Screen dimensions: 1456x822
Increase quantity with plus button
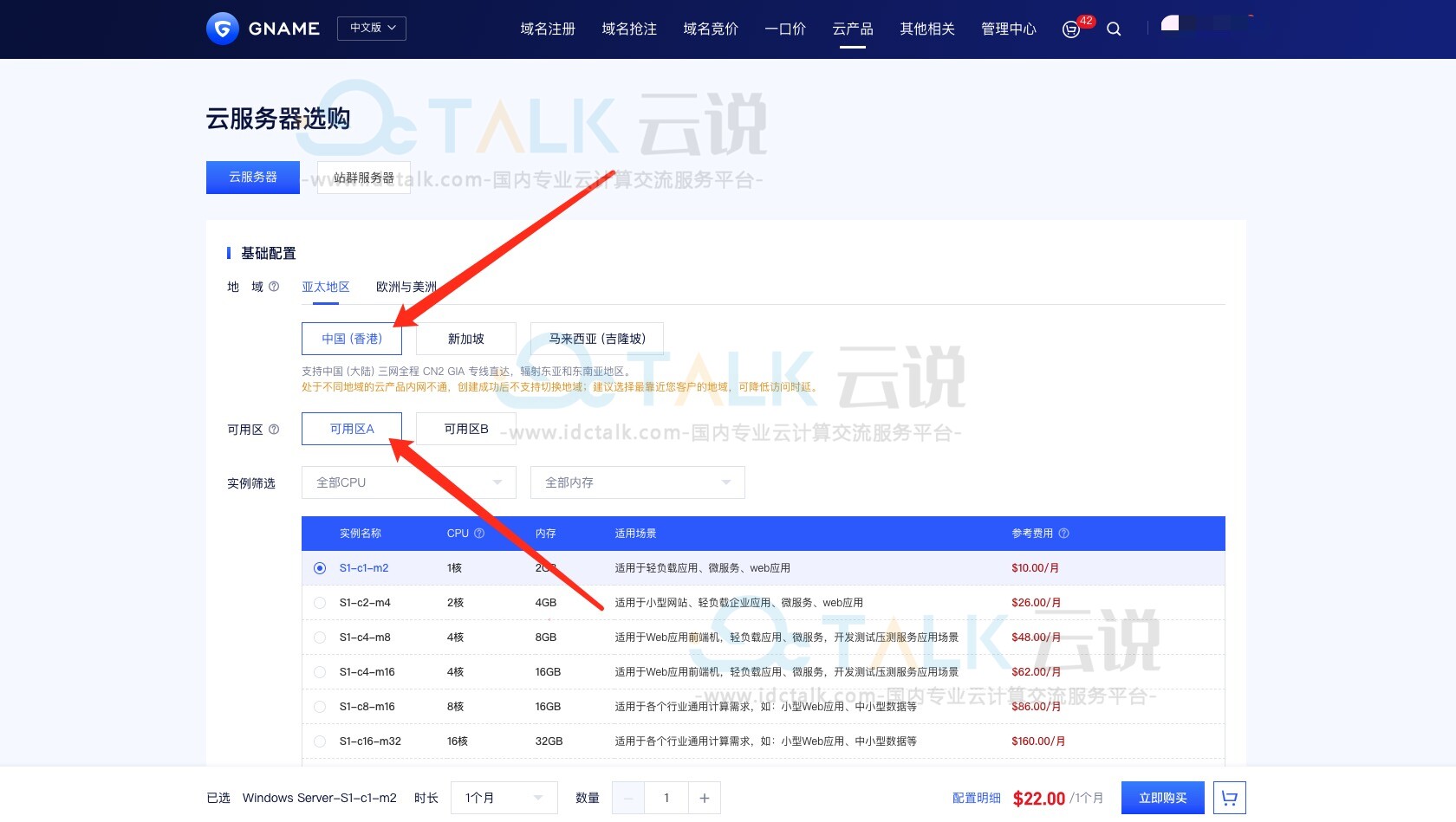[x=705, y=798]
